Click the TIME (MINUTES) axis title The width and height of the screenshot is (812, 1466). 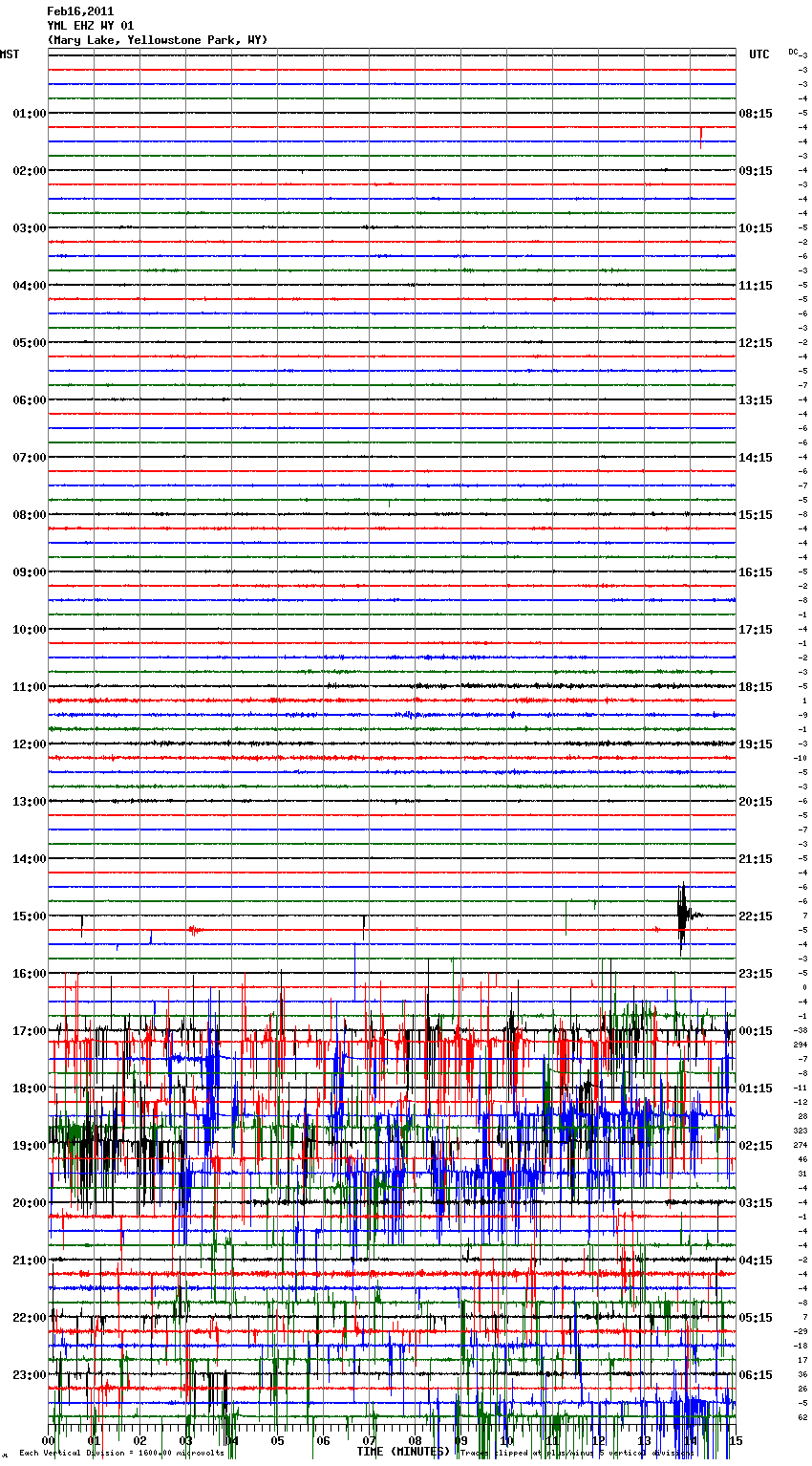pyautogui.click(x=403, y=1452)
